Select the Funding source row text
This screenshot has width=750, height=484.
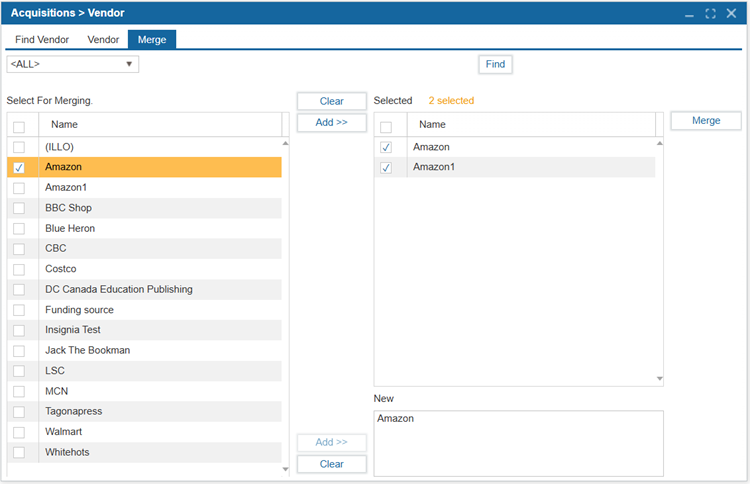point(79,310)
